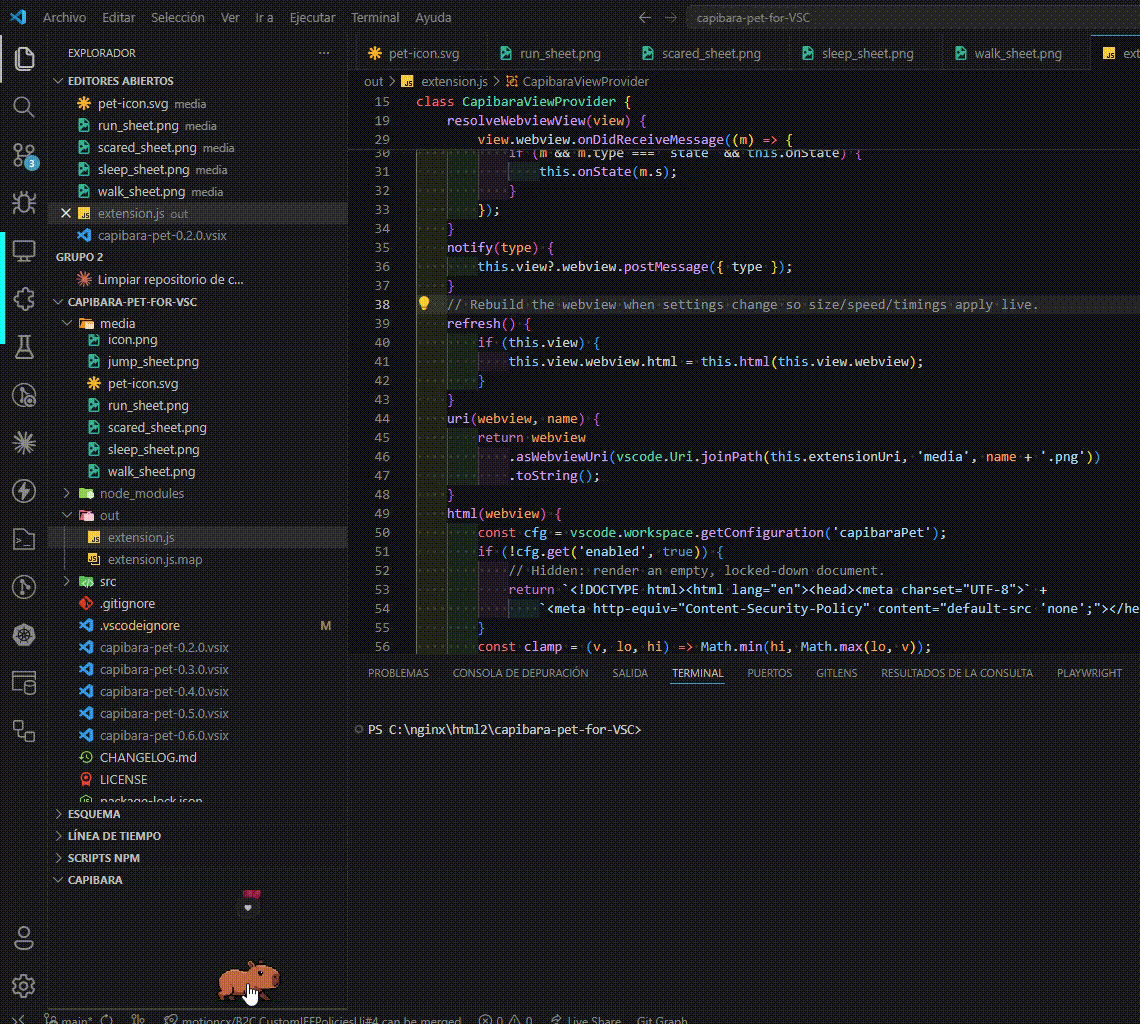The image size is (1140, 1024).
Task: Open the flow-nodes activity bar icon at bottom
Action: click(x=24, y=731)
